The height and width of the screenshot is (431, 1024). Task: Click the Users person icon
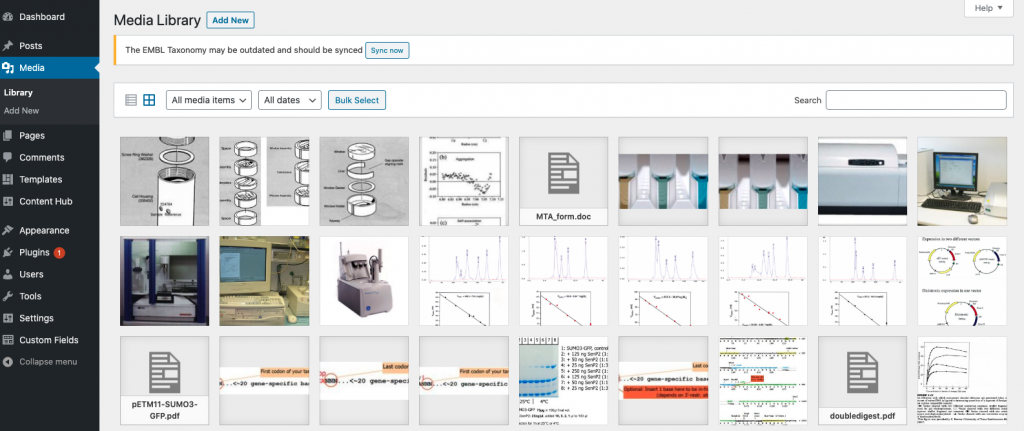coord(8,274)
